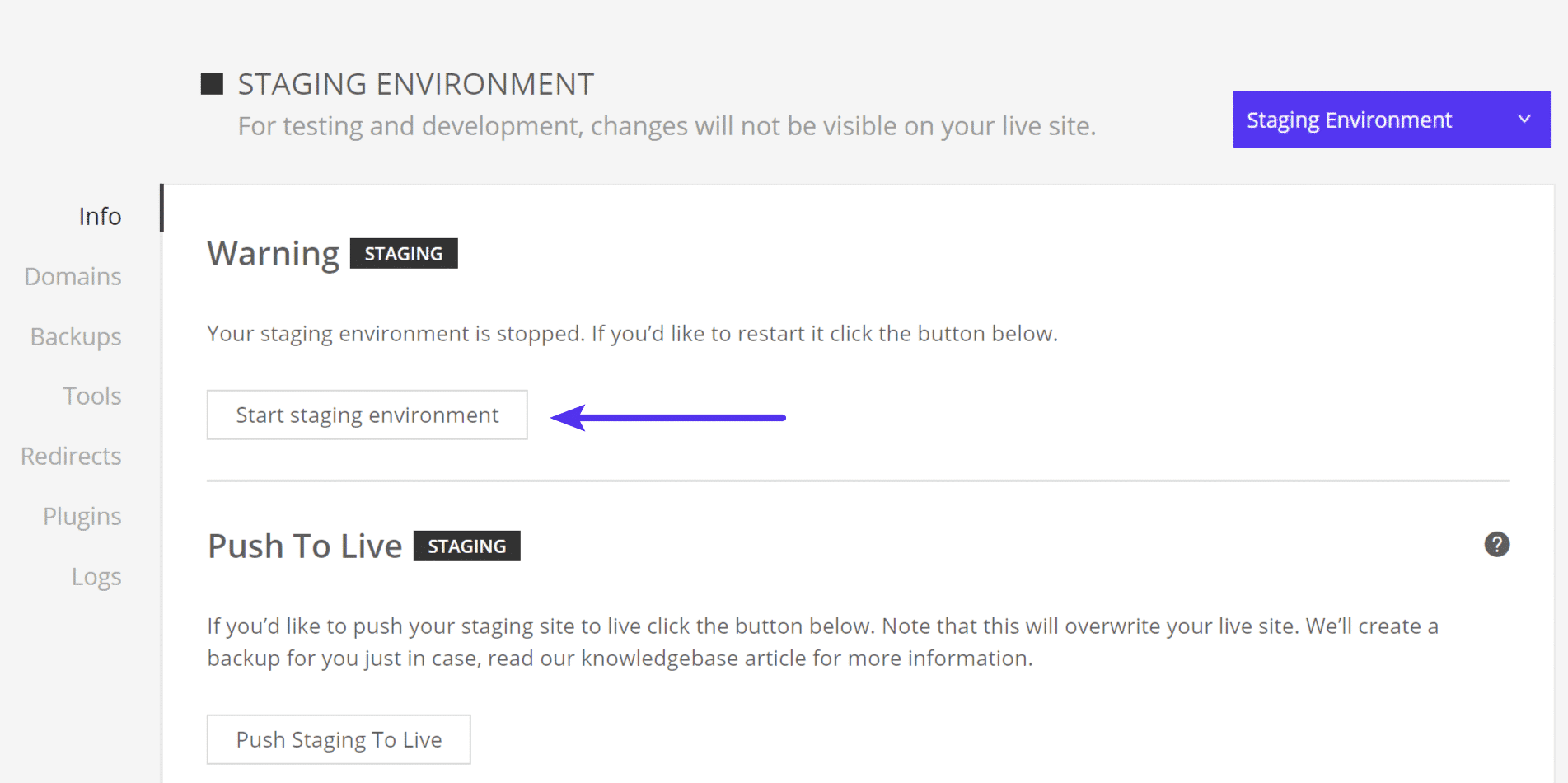1568x783 pixels.
Task: Click the Warning section heading
Action: (273, 254)
